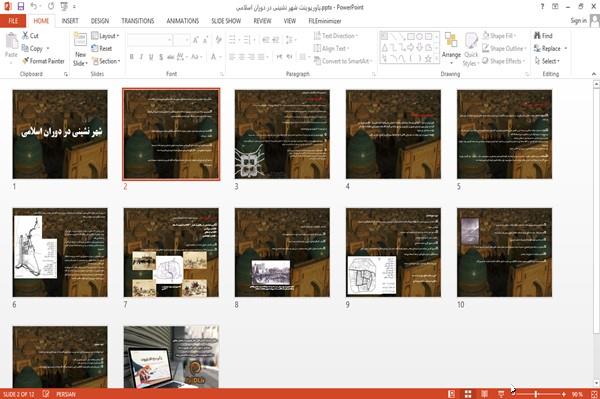Viewport: 600px width, 399px height.
Task: Open the Select dropdown in Editing
Action: (547, 61)
